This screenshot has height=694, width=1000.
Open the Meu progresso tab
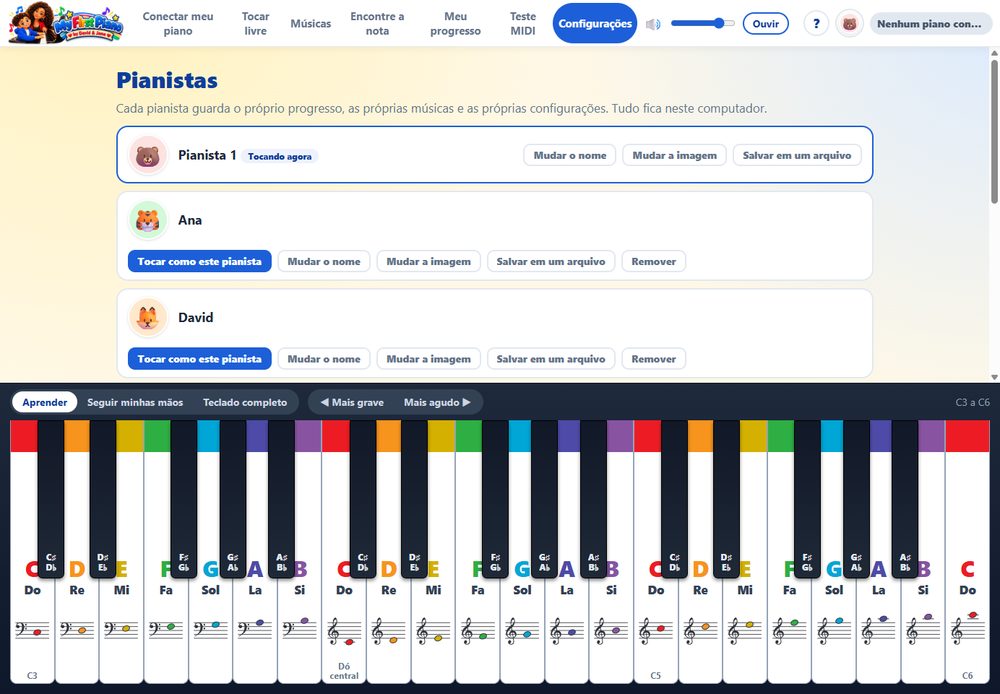[455, 24]
